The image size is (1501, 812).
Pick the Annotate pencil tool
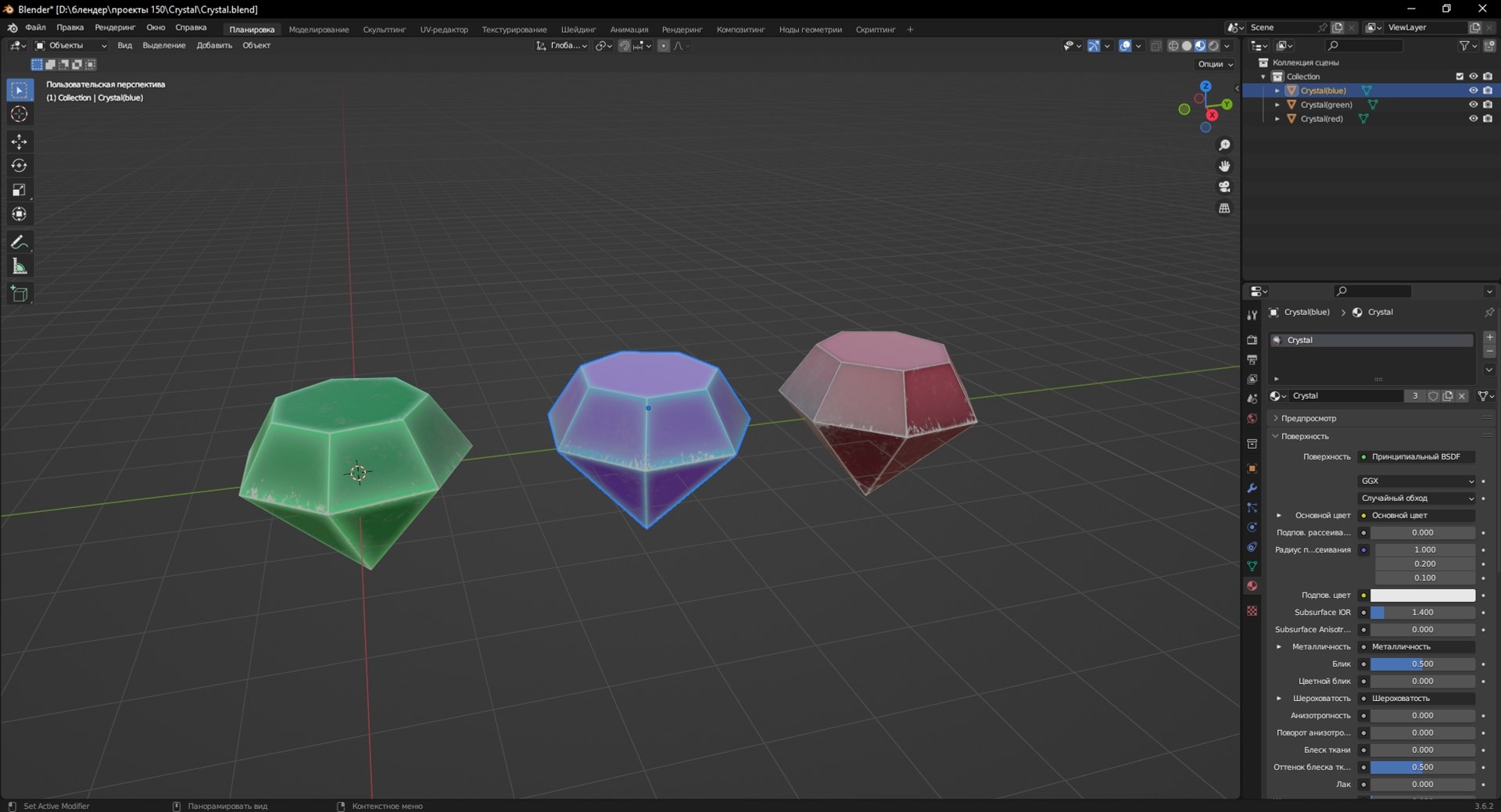click(20, 242)
